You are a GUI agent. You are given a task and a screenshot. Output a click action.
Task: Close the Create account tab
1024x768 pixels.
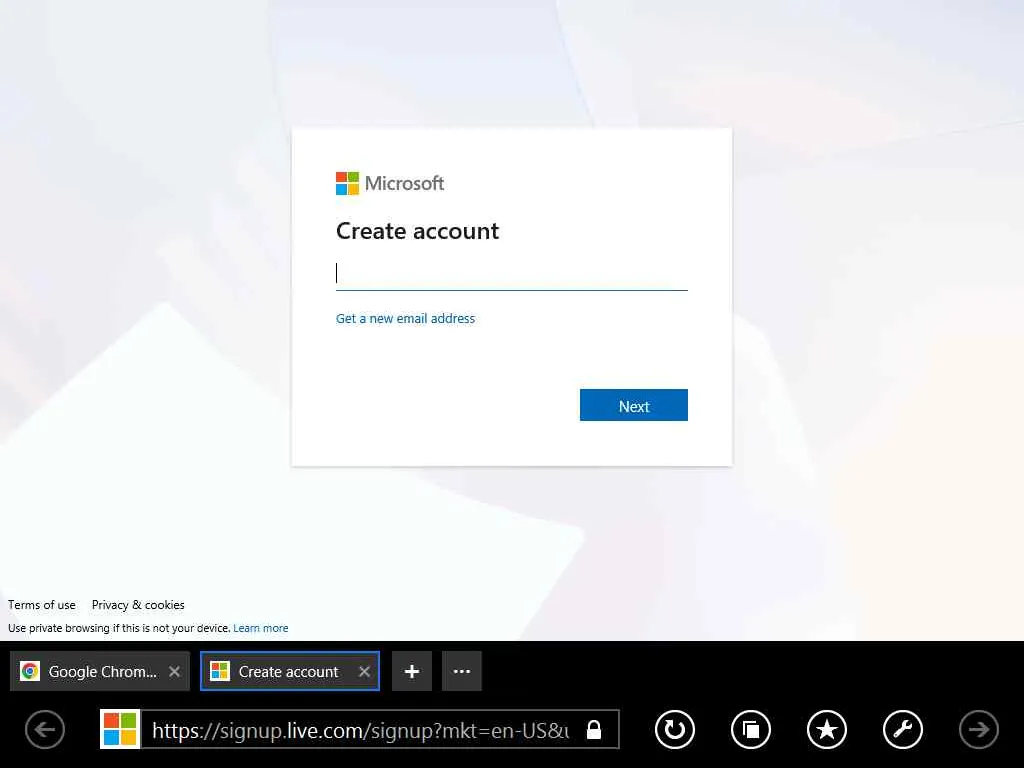[x=364, y=671]
